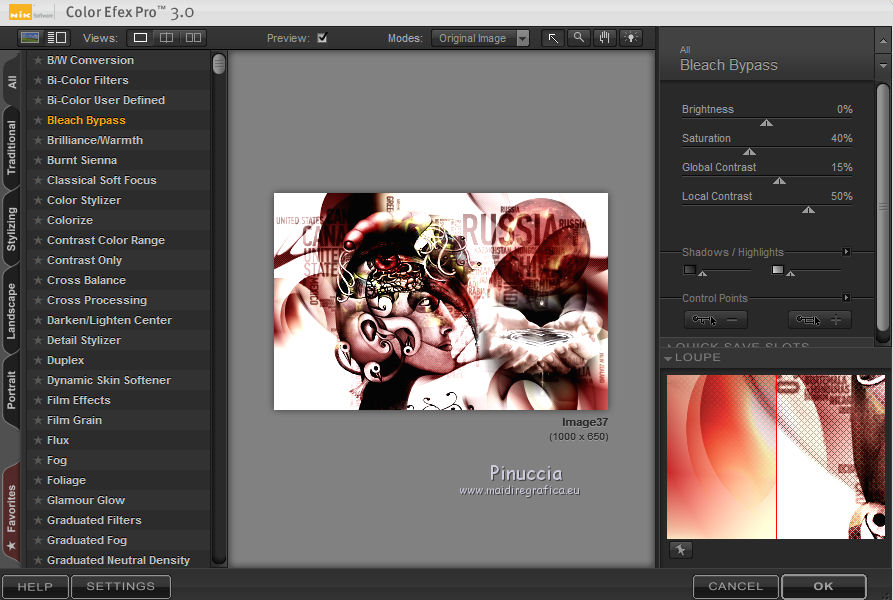893x600 pixels.
Task: Click the Global Contrast slider handle
Action: [x=780, y=181]
